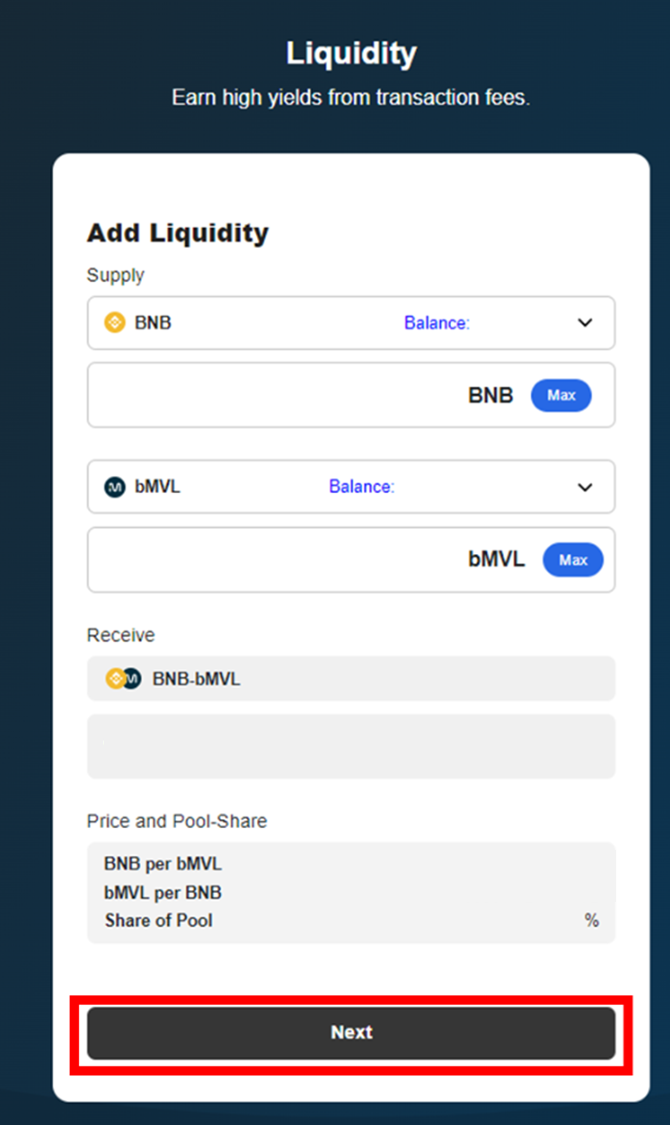The height and width of the screenshot is (1125, 670).
Task: Expand the bMVL token dropdown chevron
Action: pyautogui.click(x=585, y=487)
